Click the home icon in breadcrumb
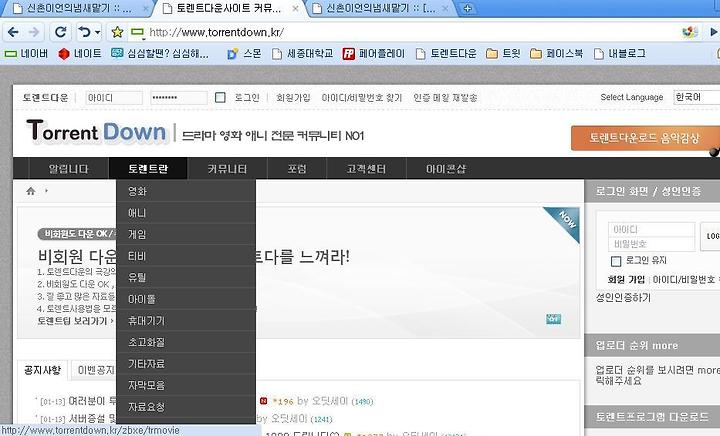 [31, 191]
